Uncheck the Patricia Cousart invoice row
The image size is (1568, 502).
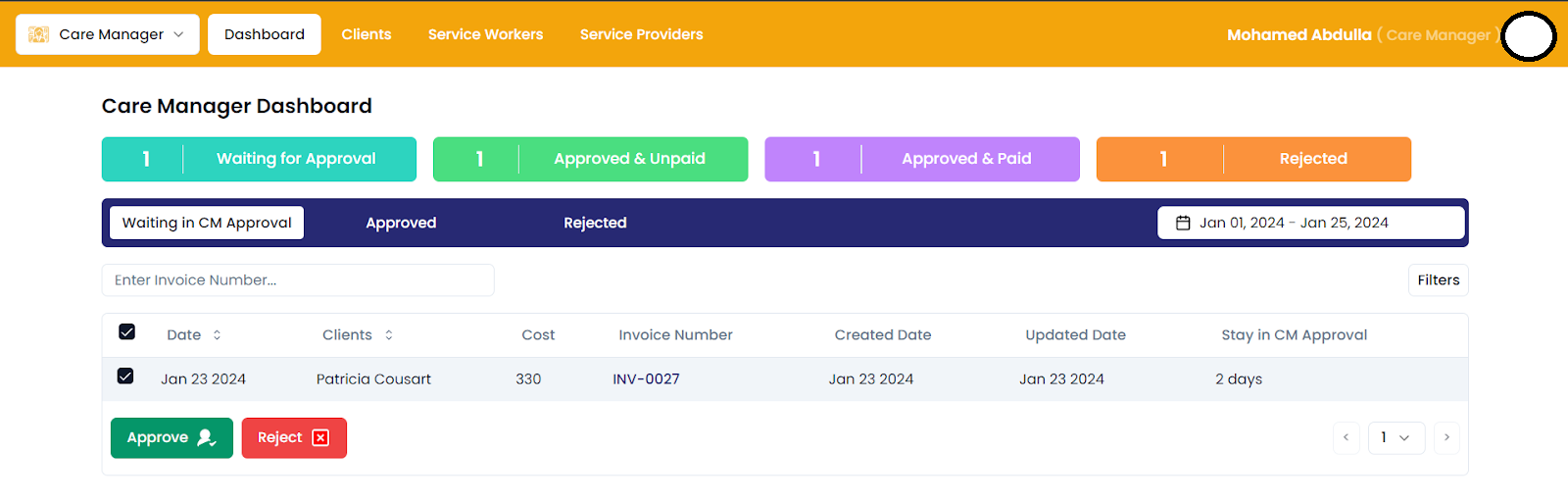(125, 376)
